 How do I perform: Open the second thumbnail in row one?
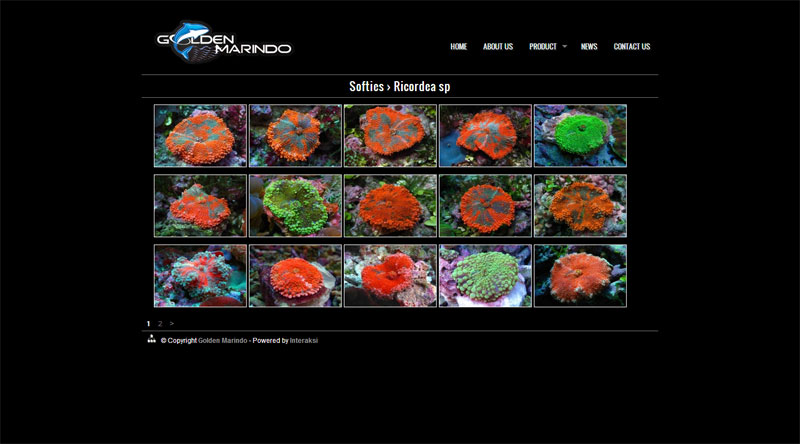point(295,136)
